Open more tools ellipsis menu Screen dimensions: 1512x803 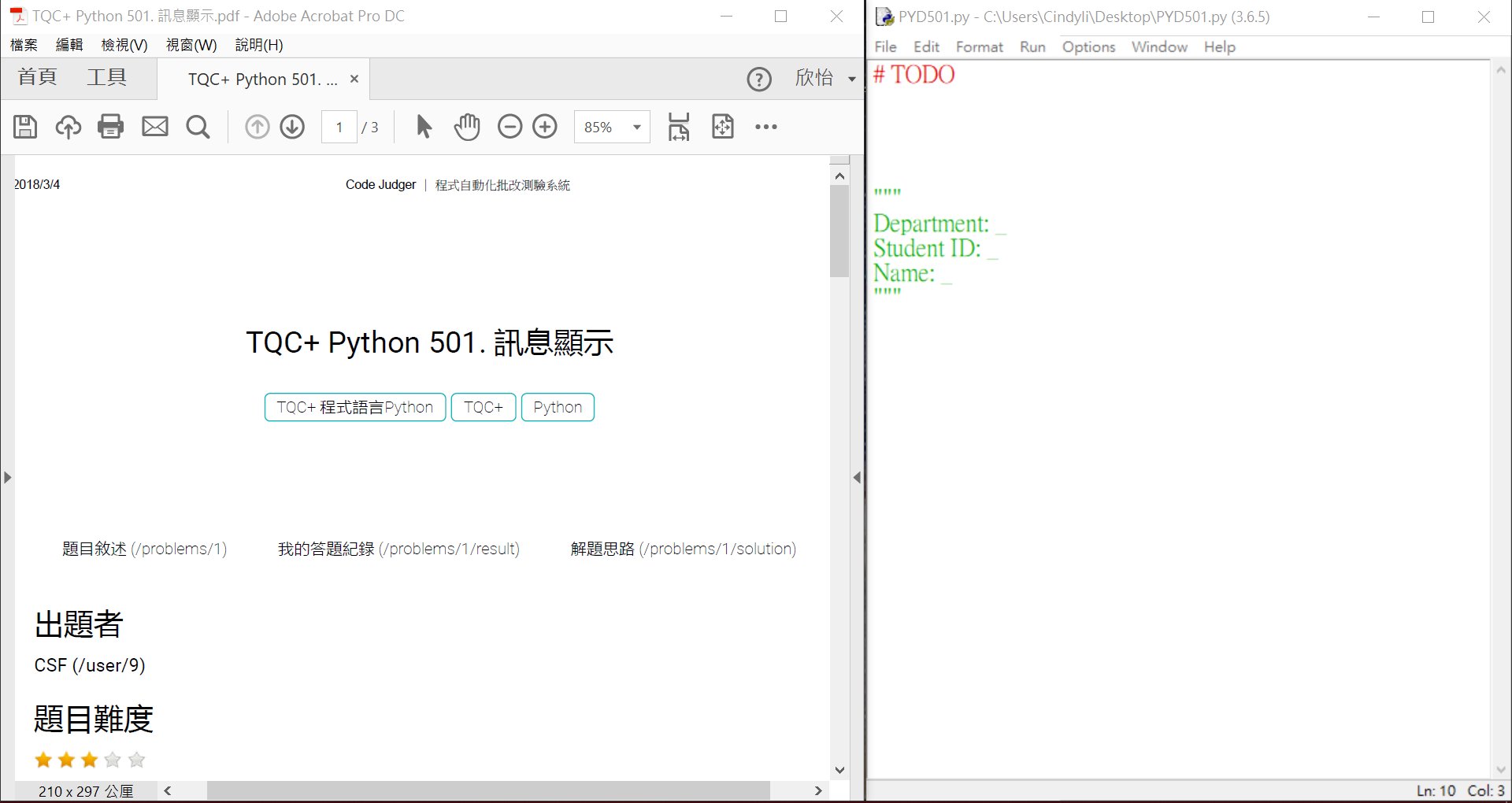(766, 127)
